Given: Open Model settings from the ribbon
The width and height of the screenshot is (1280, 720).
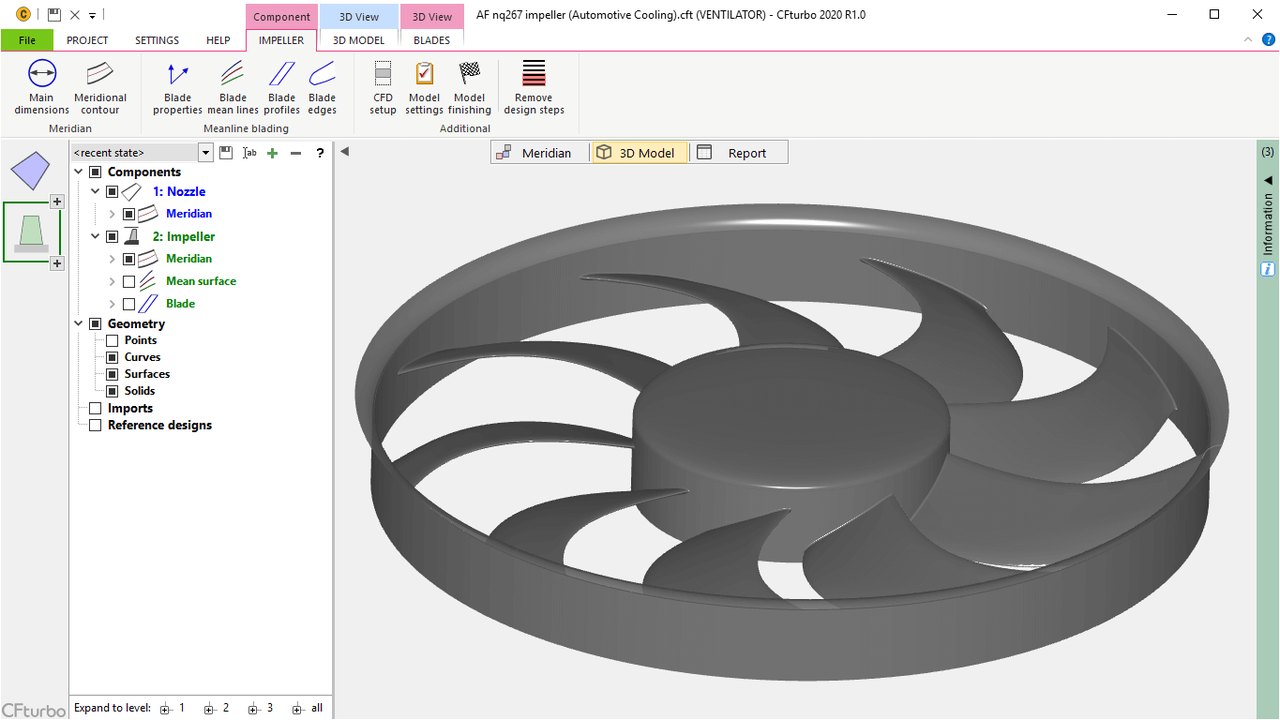Looking at the screenshot, I should 424,87.
